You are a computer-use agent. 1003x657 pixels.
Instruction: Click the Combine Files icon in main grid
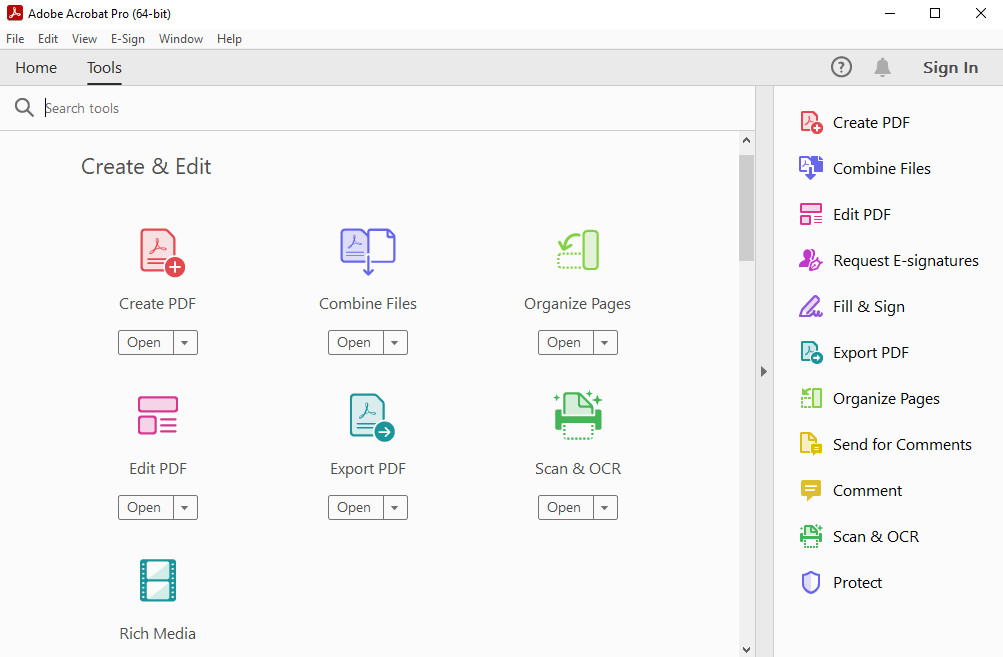pyautogui.click(x=368, y=251)
